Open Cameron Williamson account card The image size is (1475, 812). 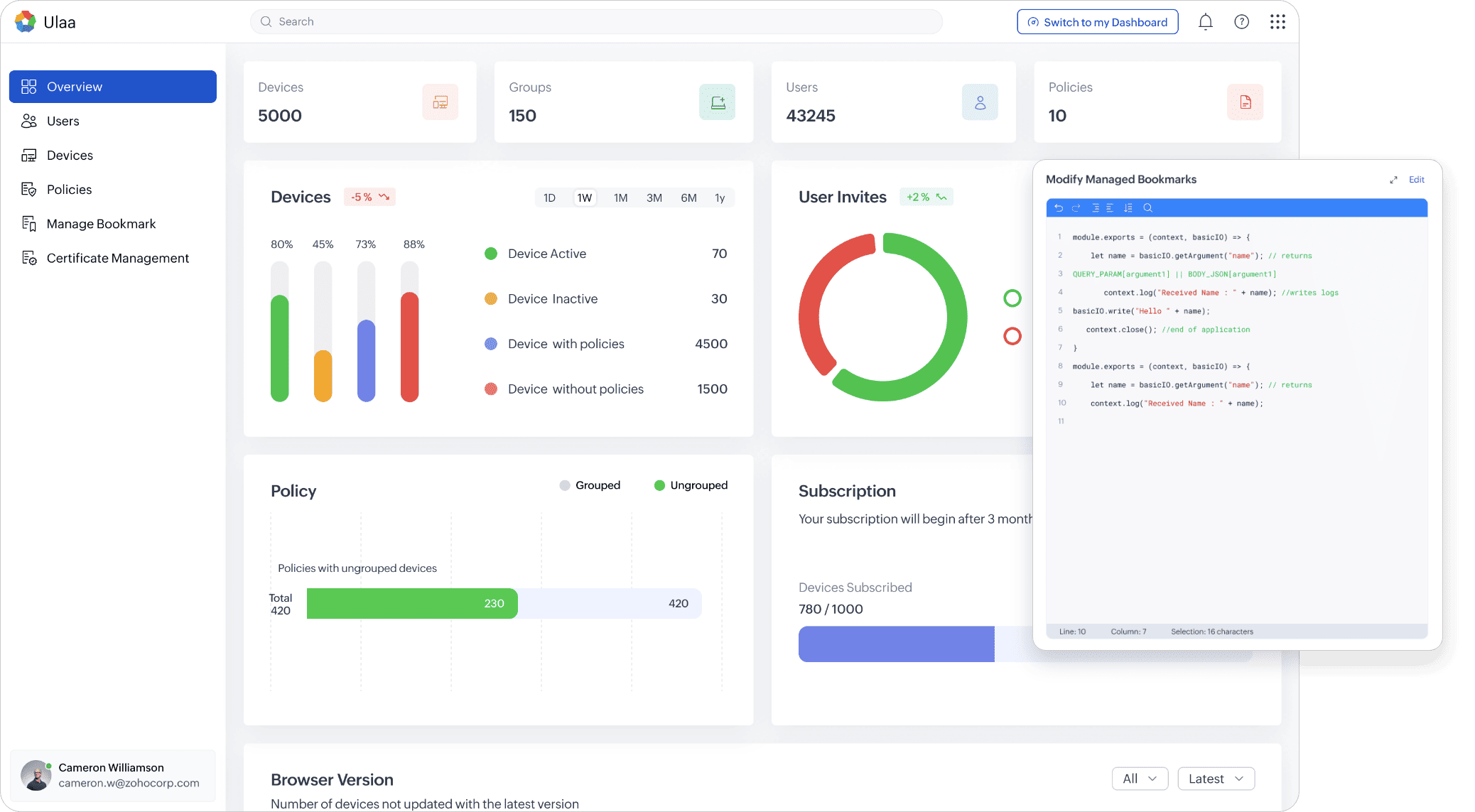coord(113,775)
